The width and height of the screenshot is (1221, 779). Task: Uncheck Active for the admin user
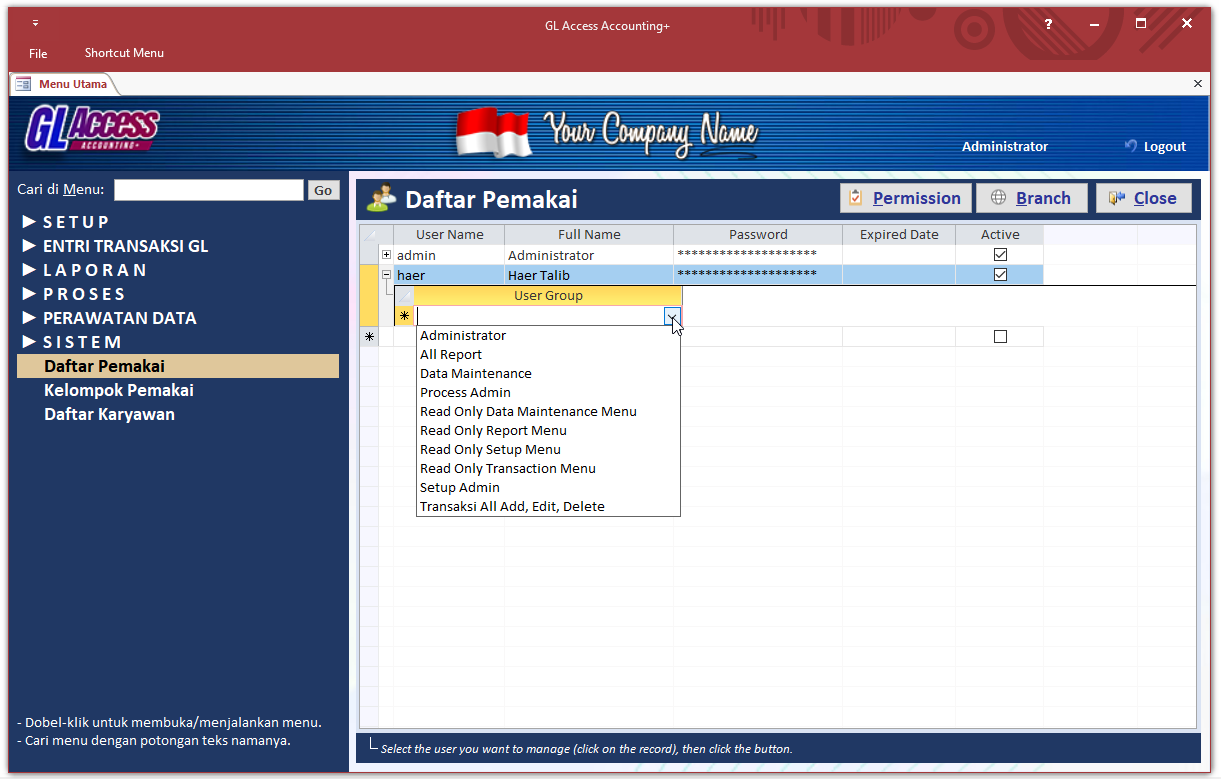click(1000, 255)
